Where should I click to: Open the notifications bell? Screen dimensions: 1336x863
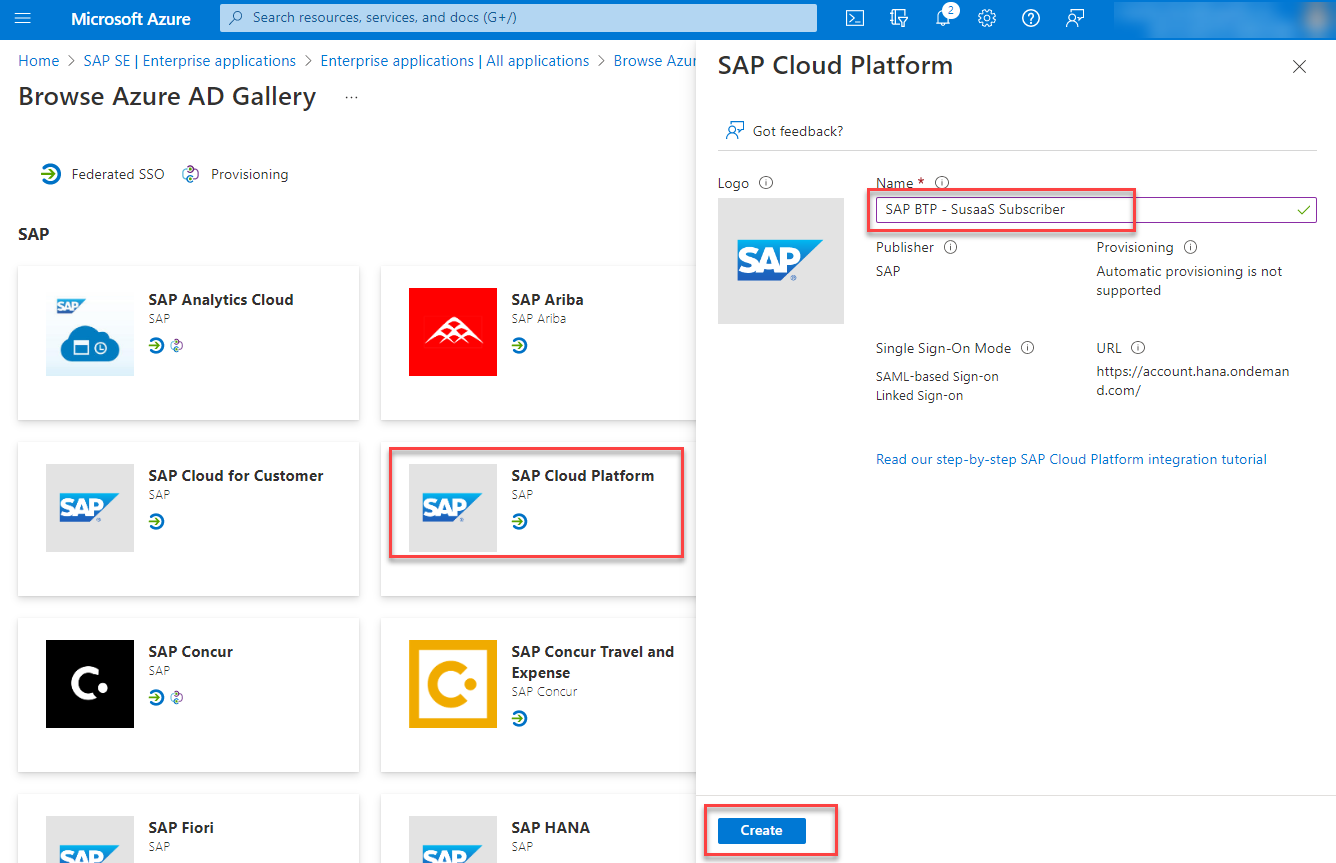pos(943,18)
